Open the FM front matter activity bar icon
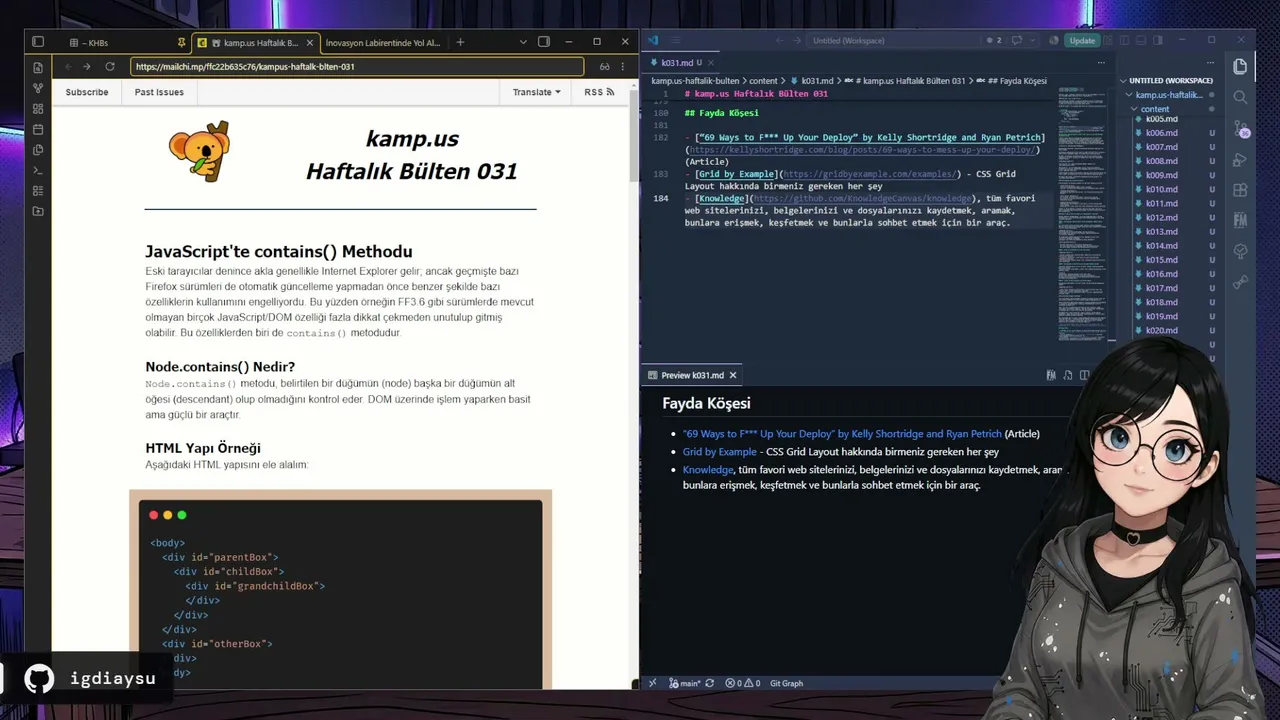Image resolution: width=1280 pixels, height=720 pixels. point(1240,220)
